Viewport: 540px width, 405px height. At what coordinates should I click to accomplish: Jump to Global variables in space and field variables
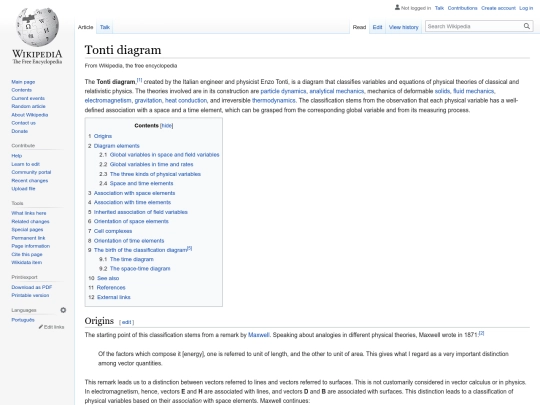pyautogui.click(x=164, y=155)
